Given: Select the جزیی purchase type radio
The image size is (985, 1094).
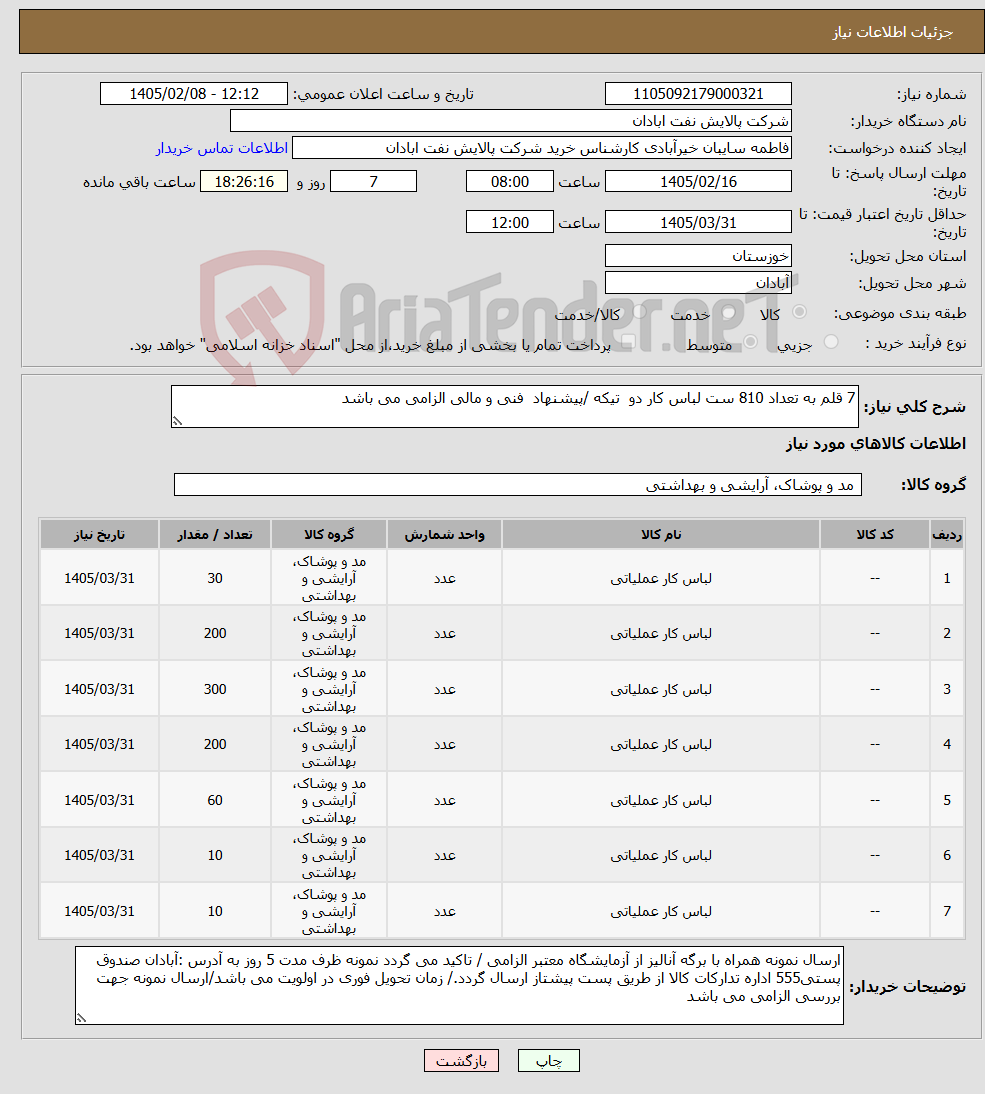Looking at the screenshot, I should click(831, 341).
